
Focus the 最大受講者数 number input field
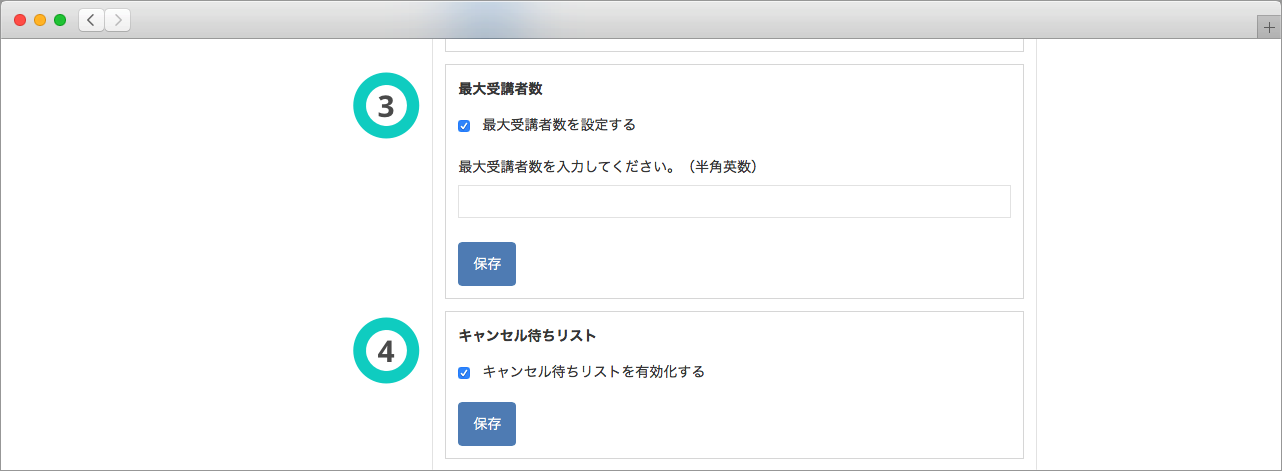pos(734,201)
